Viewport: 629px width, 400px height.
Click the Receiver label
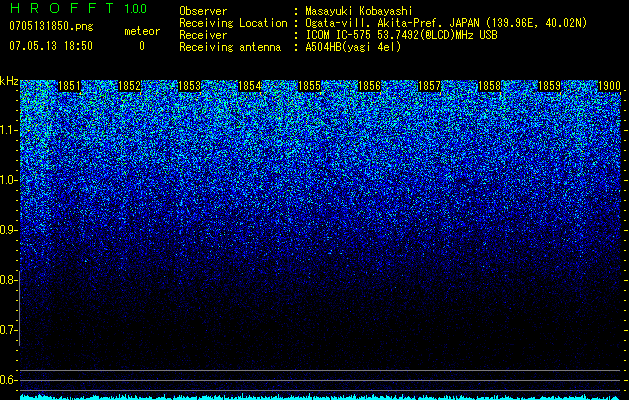click(203, 35)
